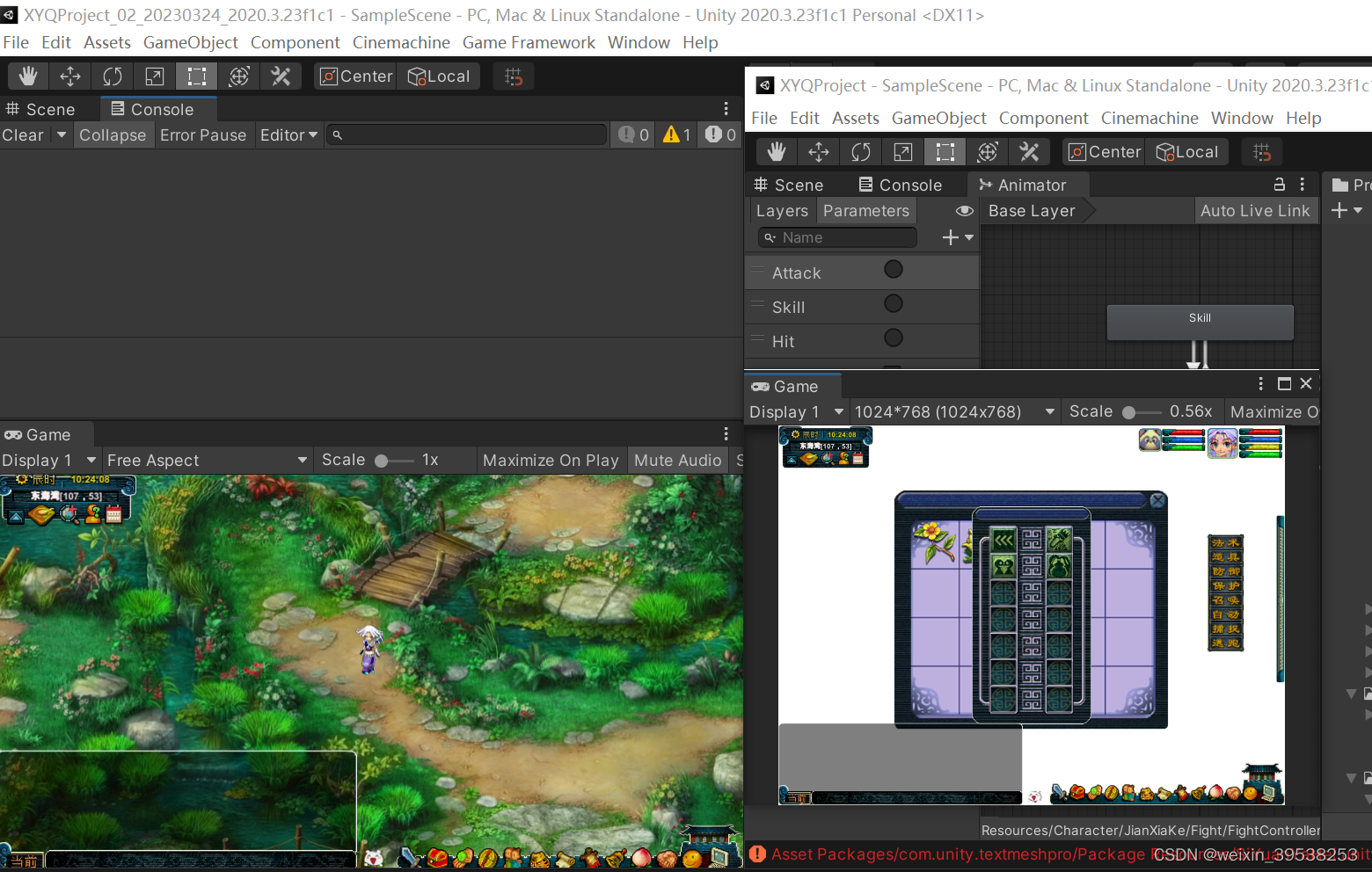Select Move tool in left Unity window
Viewport: 1372px width, 872px height.
pyautogui.click(x=70, y=76)
